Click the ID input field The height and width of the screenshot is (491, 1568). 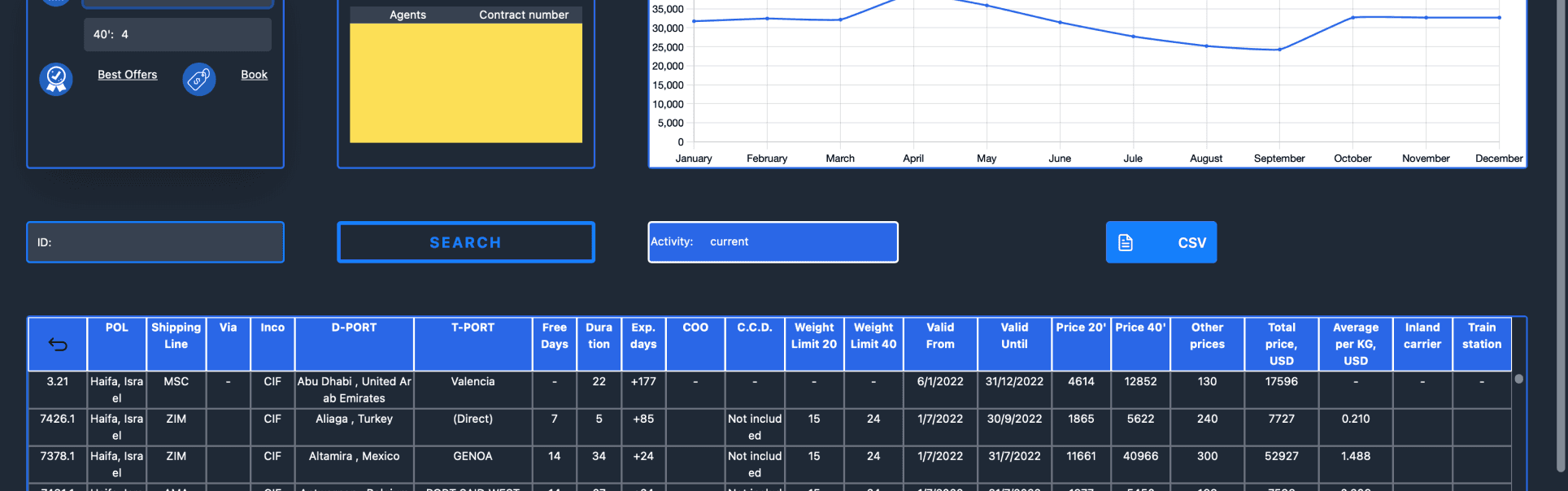[x=155, y=242]
